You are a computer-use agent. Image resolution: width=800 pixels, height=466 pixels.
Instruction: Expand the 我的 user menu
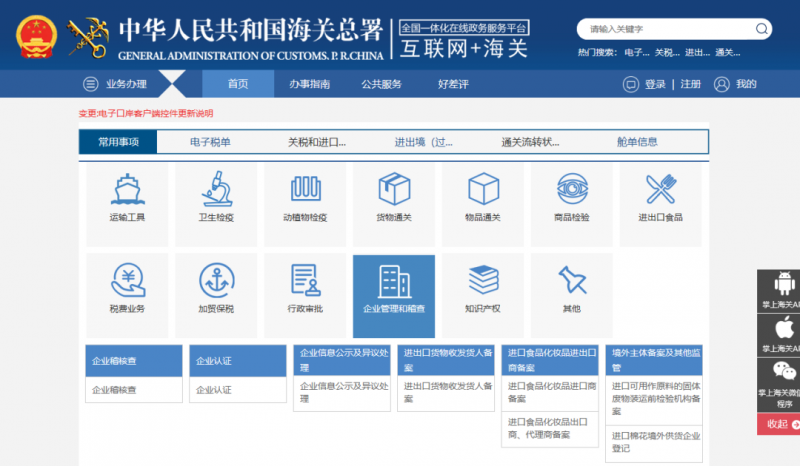[x=735, y=84]
